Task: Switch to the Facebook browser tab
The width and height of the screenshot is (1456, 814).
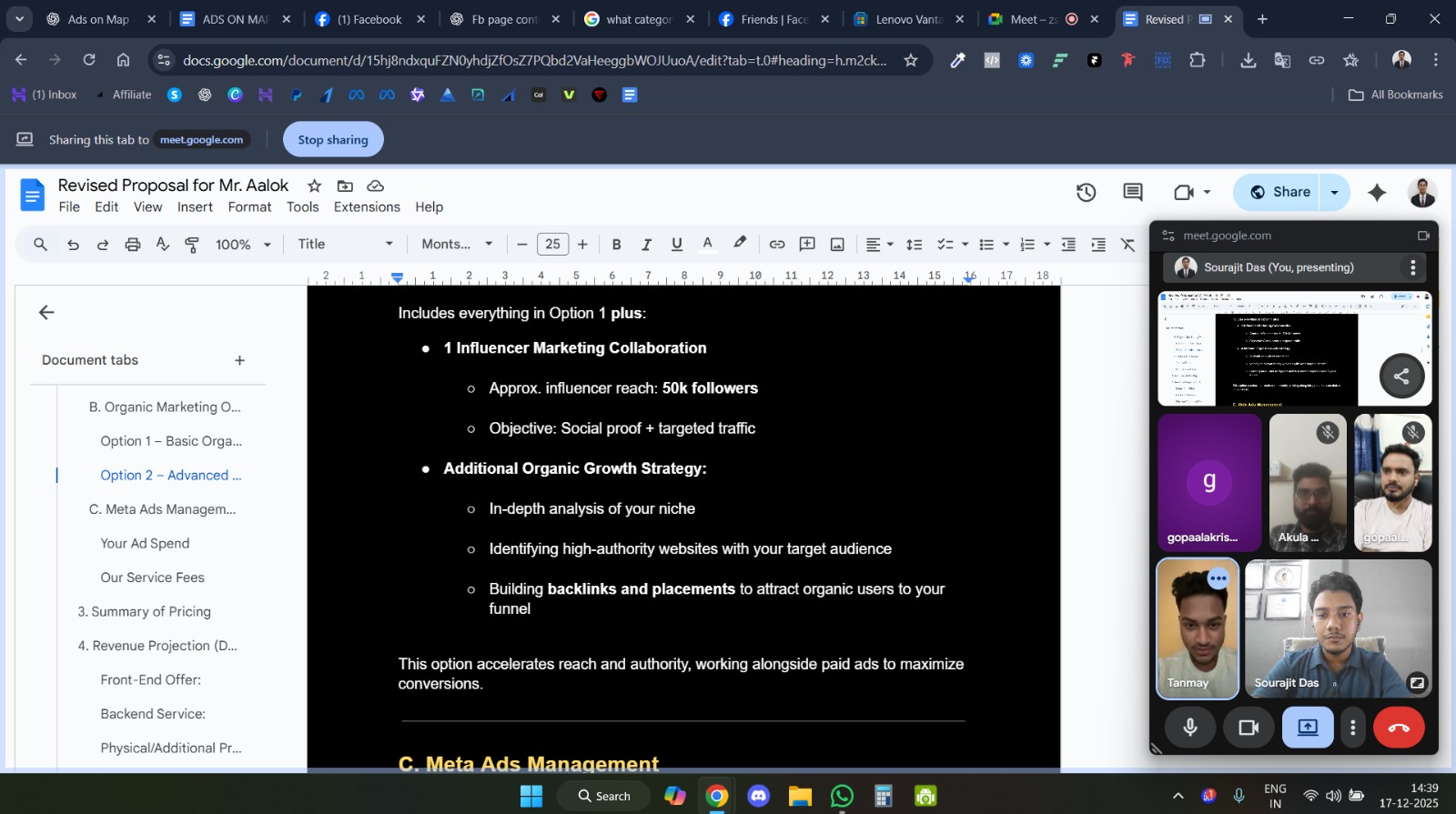Action: coord(369,19)
